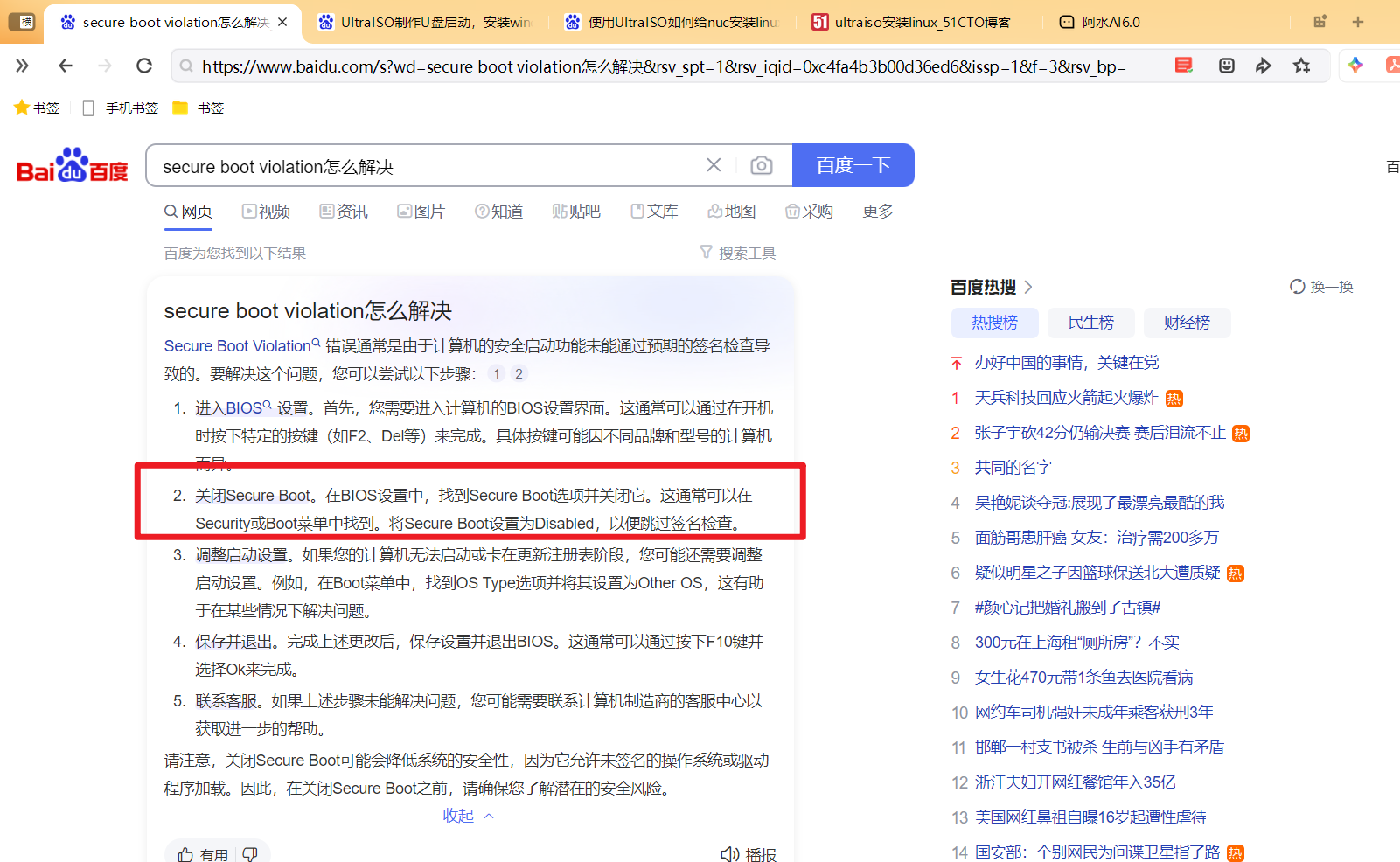Click the tab list icon beside new tab
This screenshot has height=862, width=1400.
(1320, 22)
